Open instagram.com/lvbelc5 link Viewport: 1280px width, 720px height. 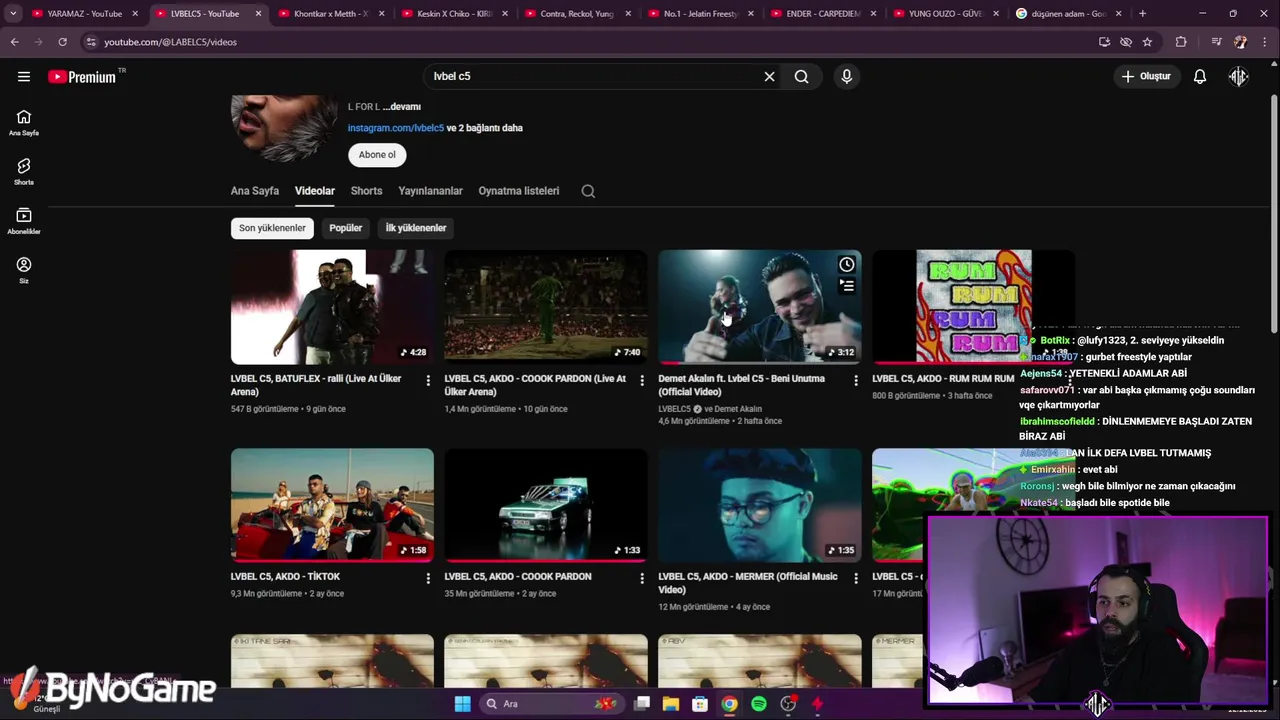[395, 128]
